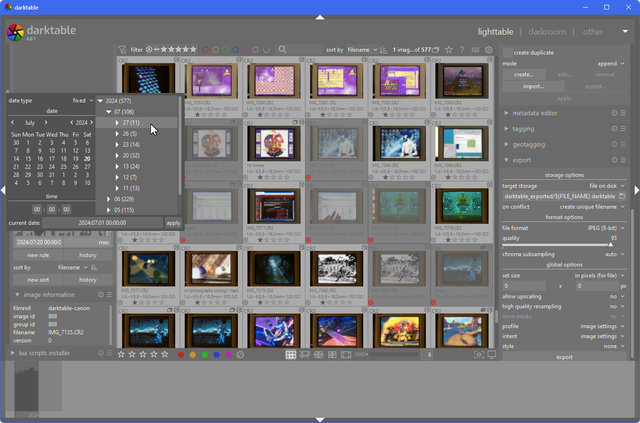Click the apply button beside current date

pyautogui.click(x=173, y=223)
